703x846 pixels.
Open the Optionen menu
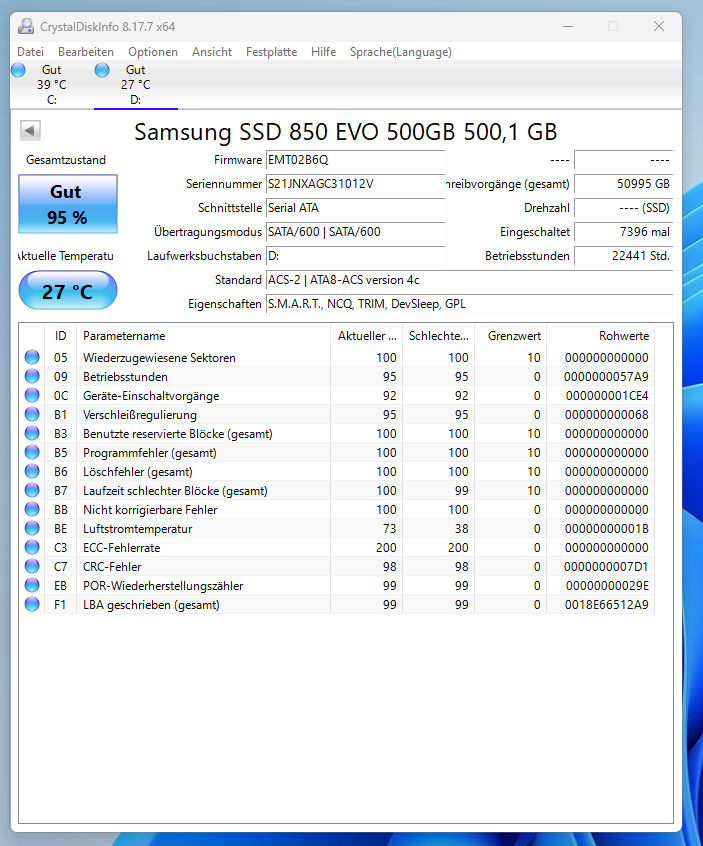pos(153,52)
